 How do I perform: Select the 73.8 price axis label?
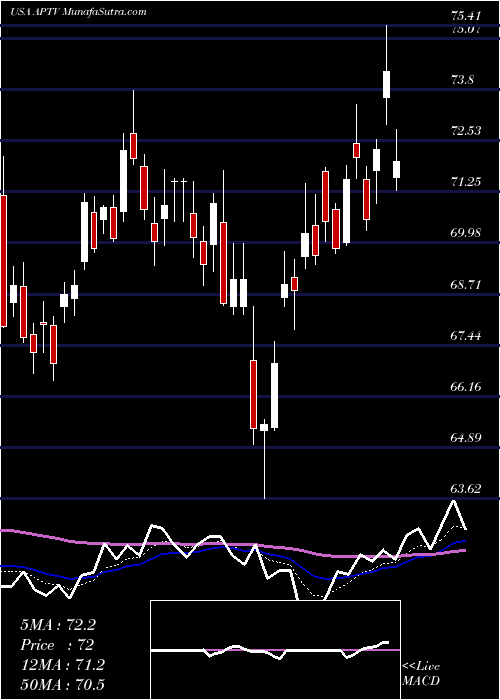point(462,80)
